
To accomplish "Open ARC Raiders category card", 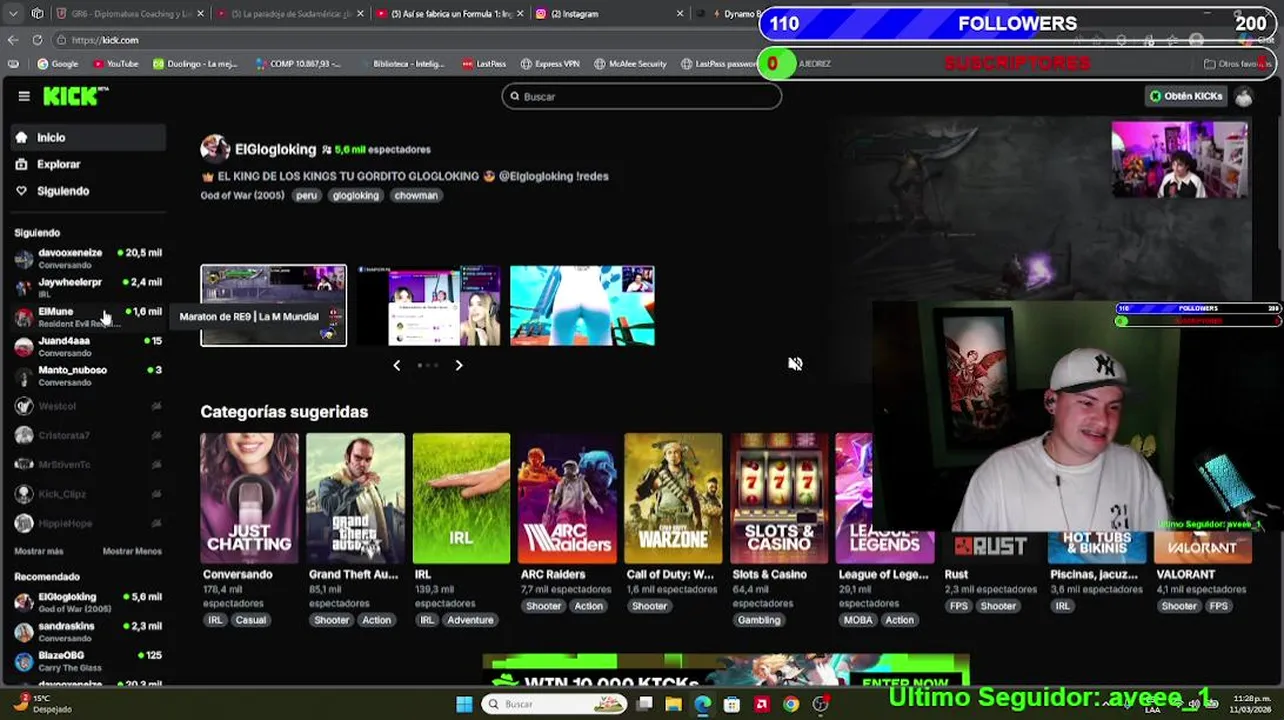I will pyautogui.click(x=567, y=498).
